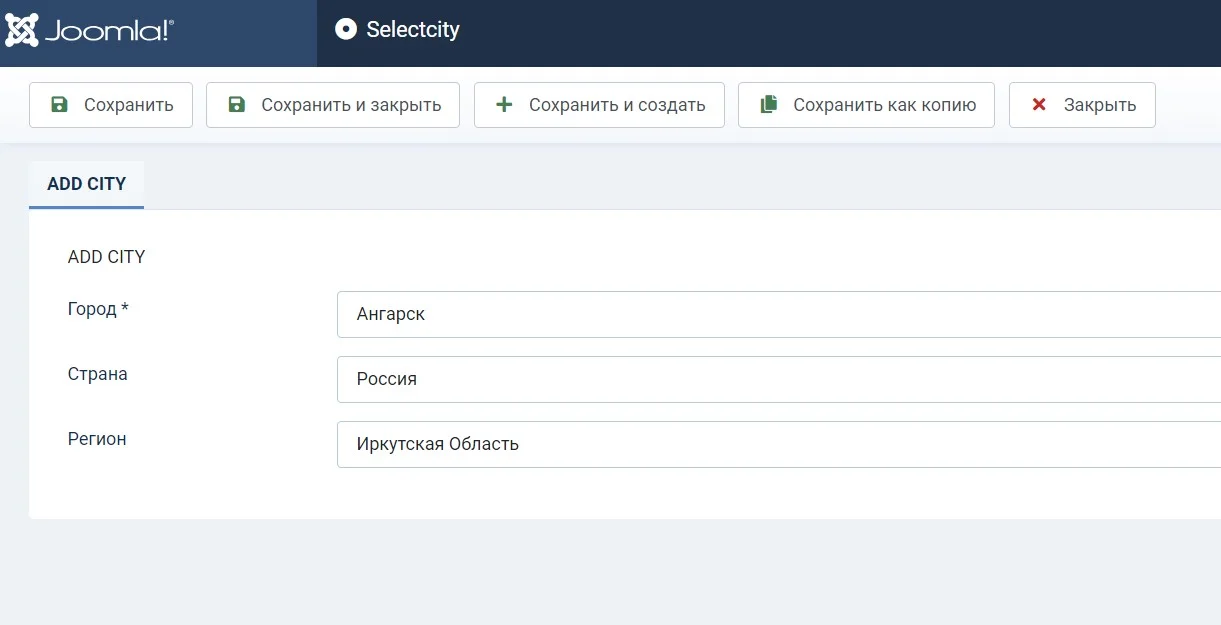Click the Selectcity page title text
This screenshot has width=1221, height=625.
[413, 30]
